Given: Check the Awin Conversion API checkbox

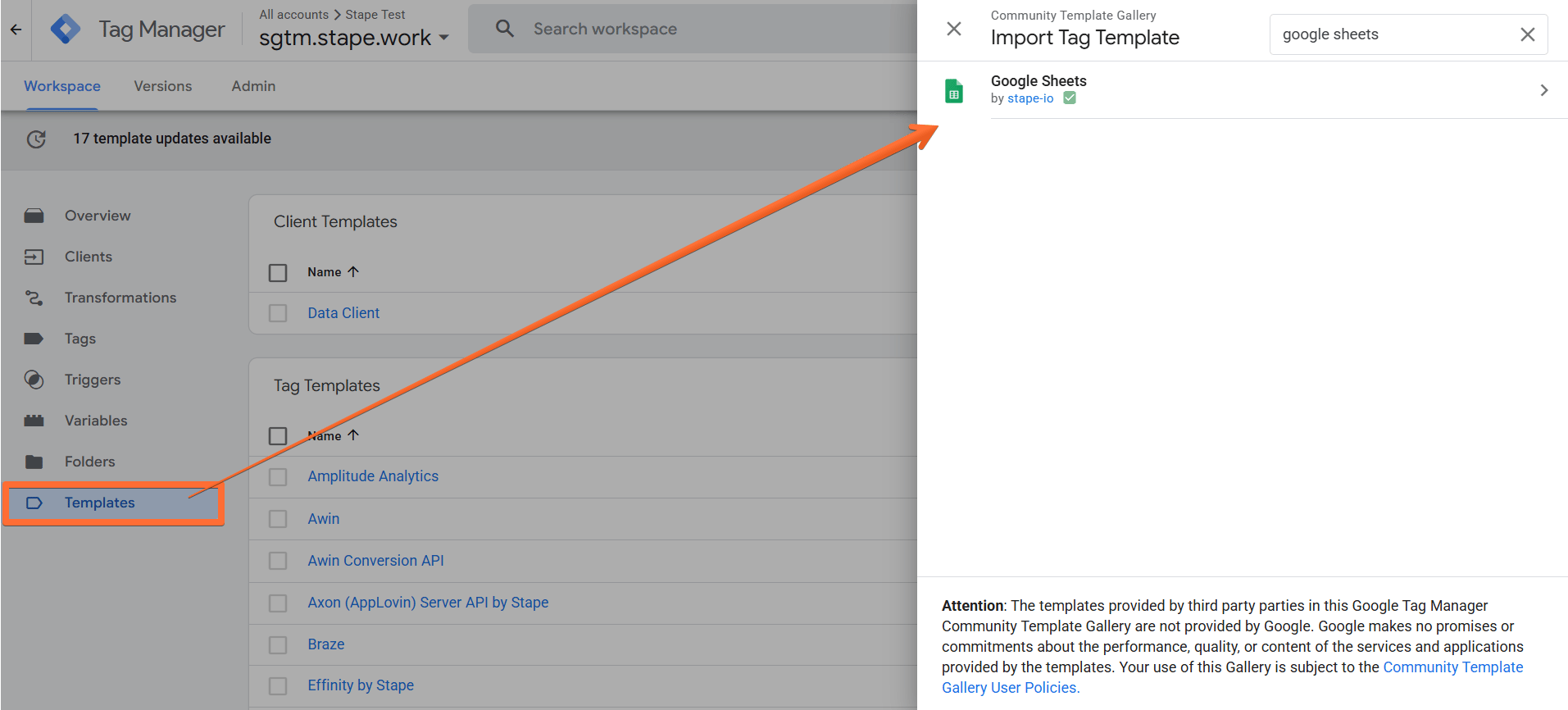Looking at the screenshot, I should tap(278, 561).
